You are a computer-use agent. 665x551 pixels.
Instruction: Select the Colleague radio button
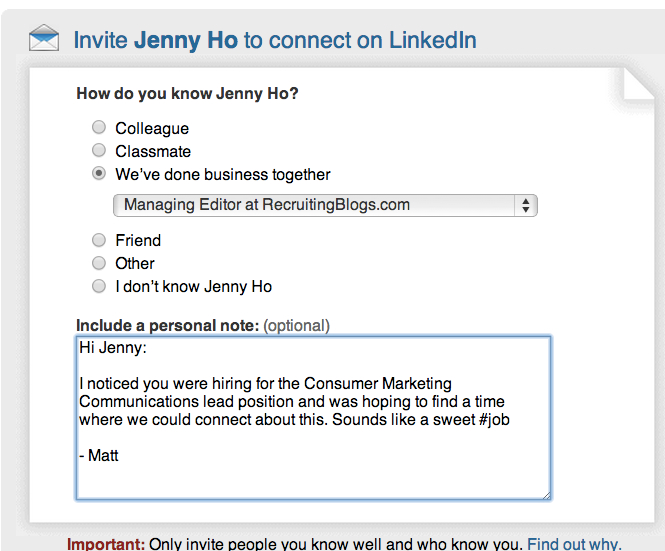pyautogui.click(x=98, y=128)
